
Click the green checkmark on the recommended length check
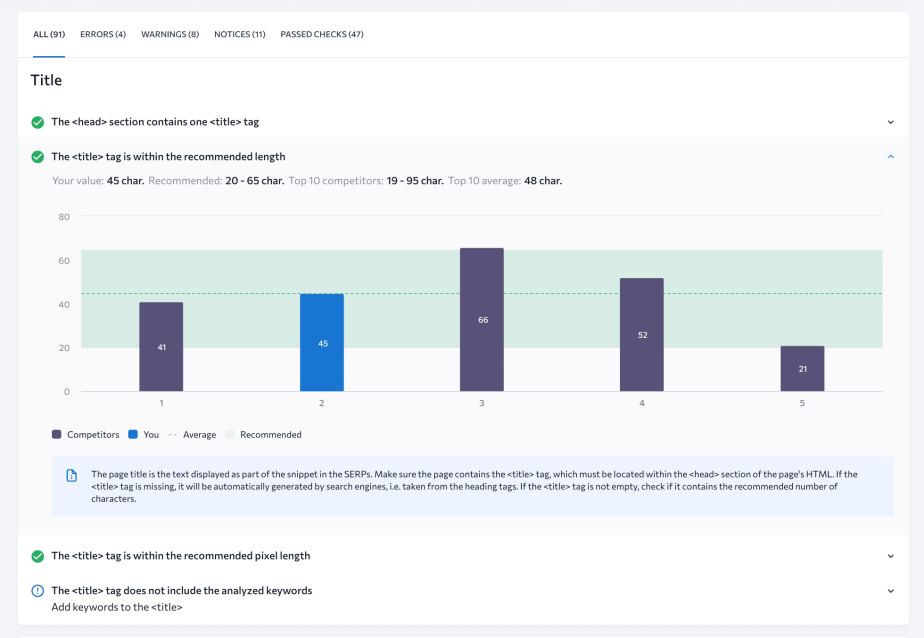pos(36,156)
